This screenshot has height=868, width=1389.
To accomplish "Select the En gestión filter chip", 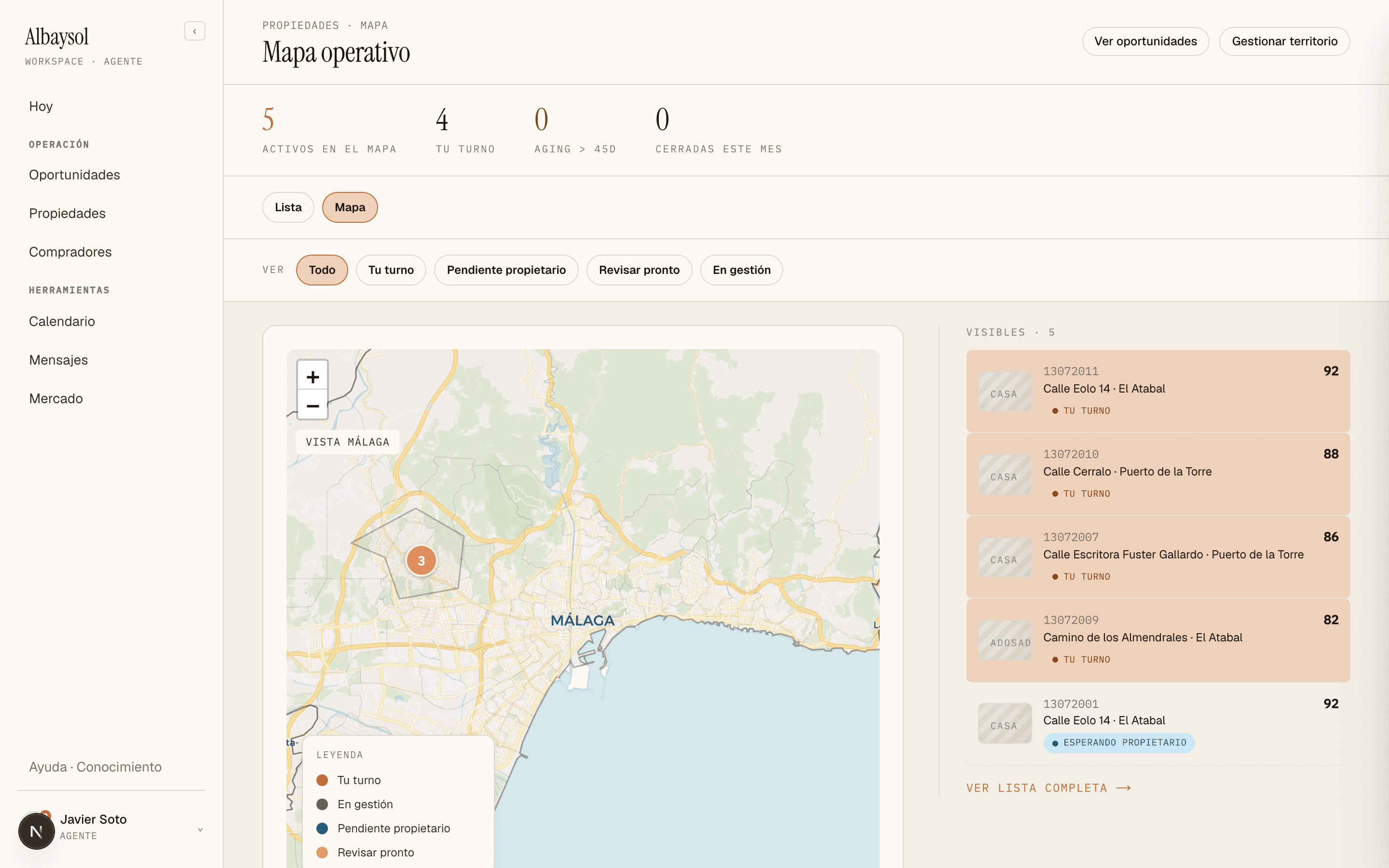I will (x=742, y=270).
